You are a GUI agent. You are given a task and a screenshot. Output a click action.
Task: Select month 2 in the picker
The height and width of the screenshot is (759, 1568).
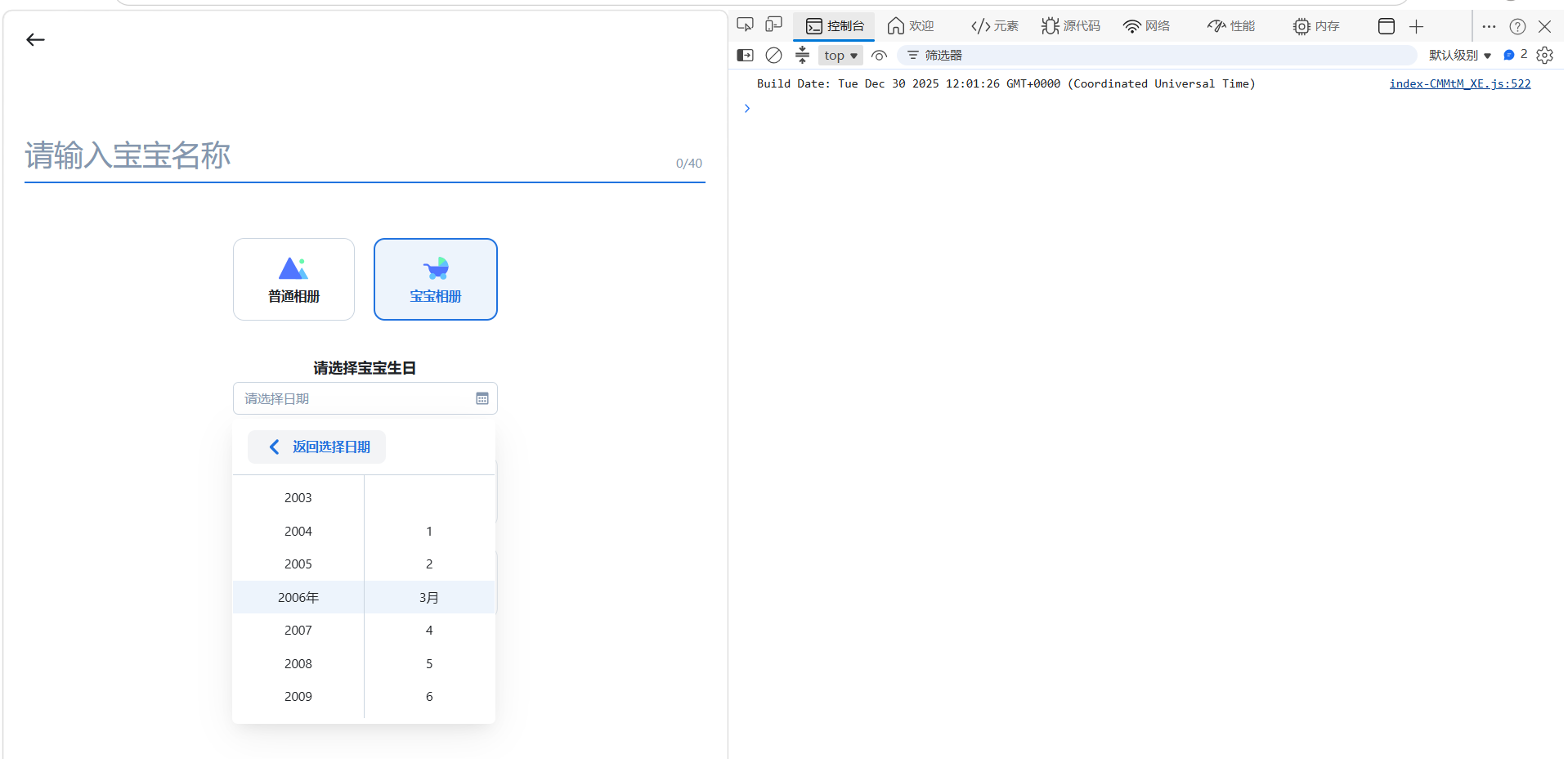click(429, 564)
